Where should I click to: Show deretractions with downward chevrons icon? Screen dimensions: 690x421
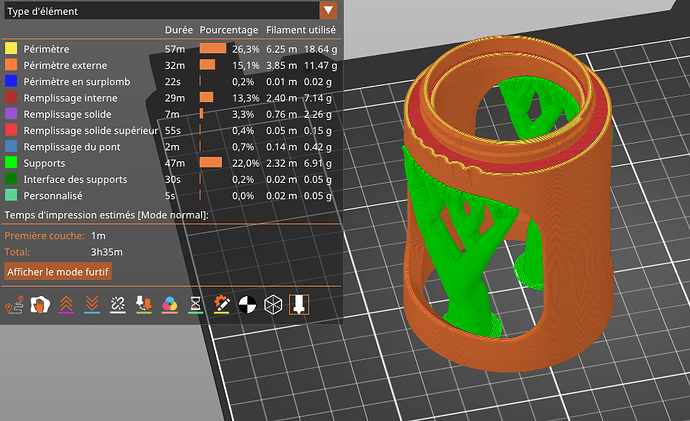(x=93, y=306)
